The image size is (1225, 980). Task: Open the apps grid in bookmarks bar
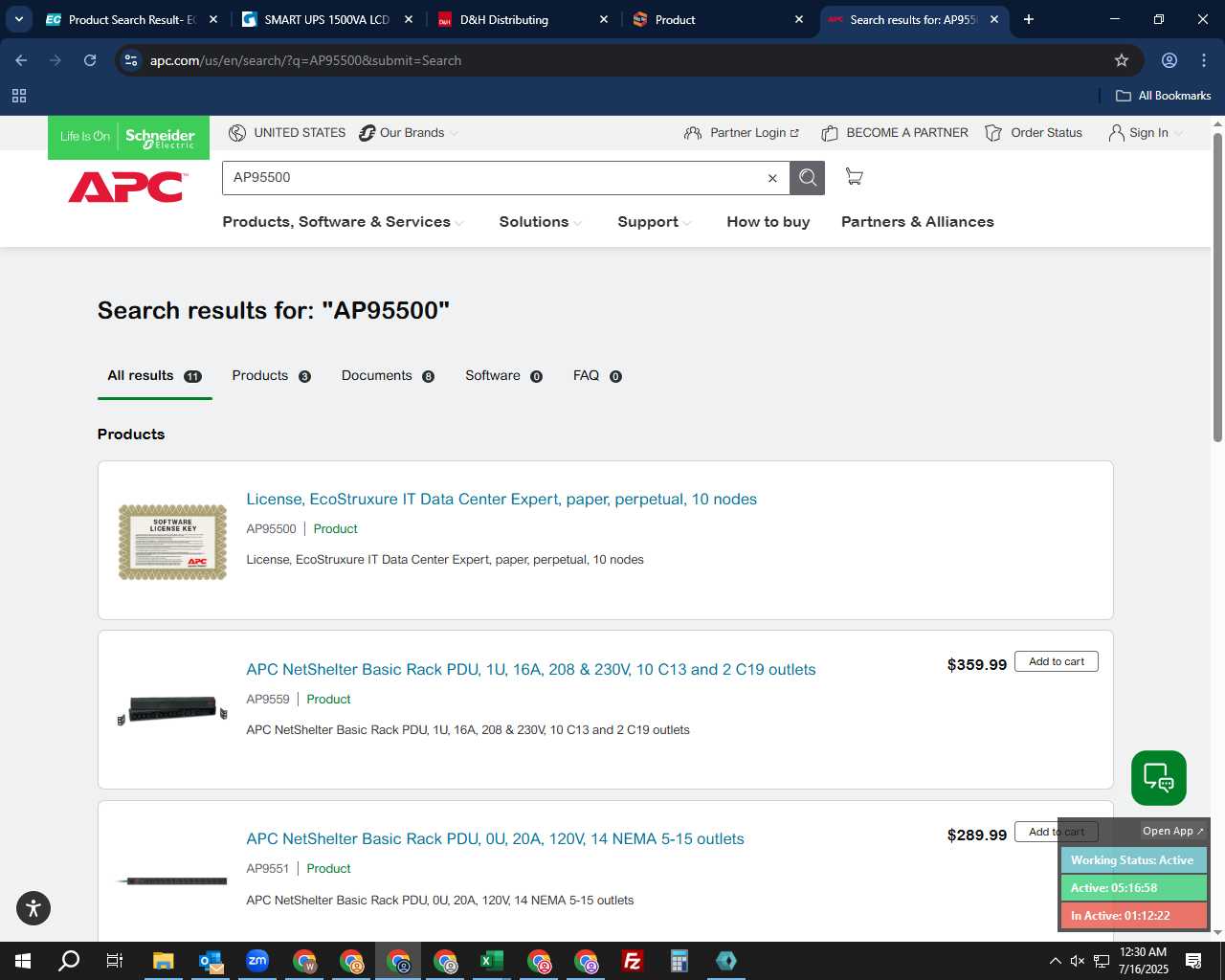point(19,96)
